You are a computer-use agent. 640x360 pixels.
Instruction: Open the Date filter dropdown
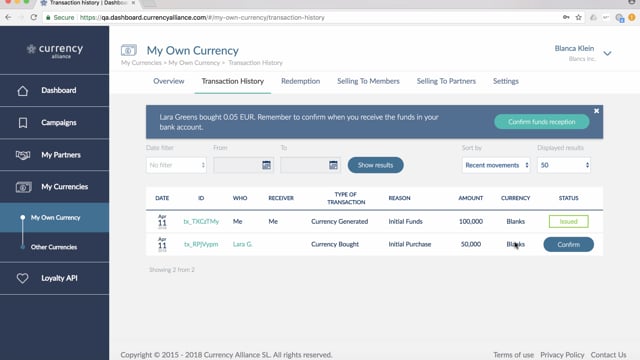(x=176, y=165)
